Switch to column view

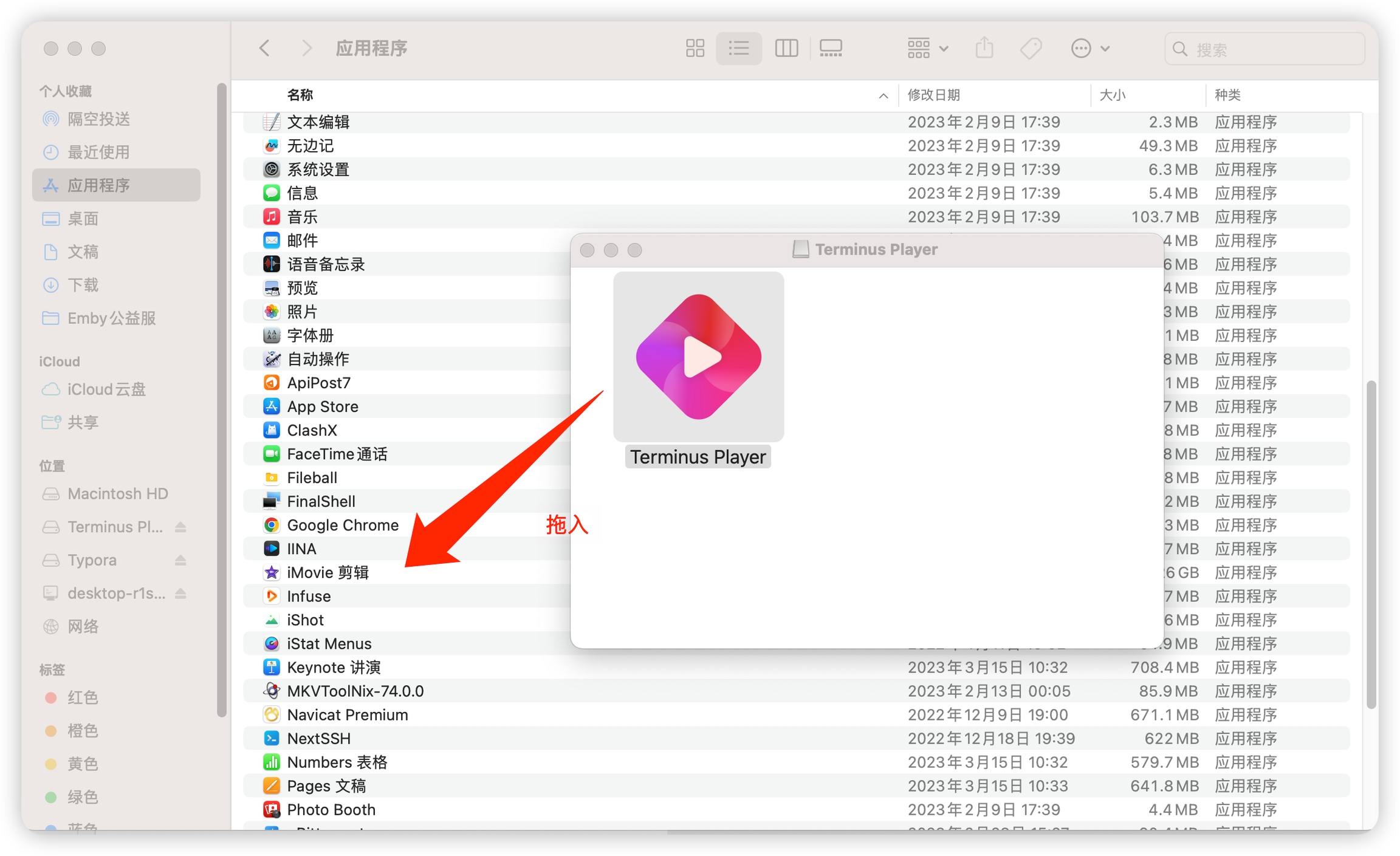[786, 48]
